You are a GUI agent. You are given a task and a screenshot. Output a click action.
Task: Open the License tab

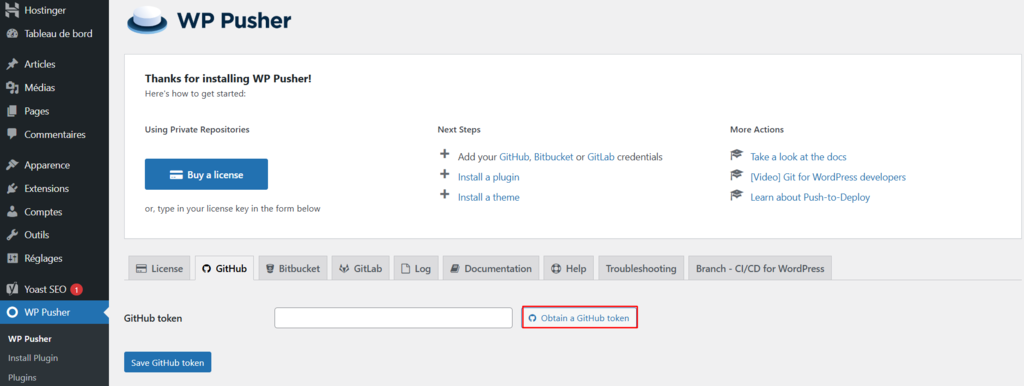click(159, 268)
